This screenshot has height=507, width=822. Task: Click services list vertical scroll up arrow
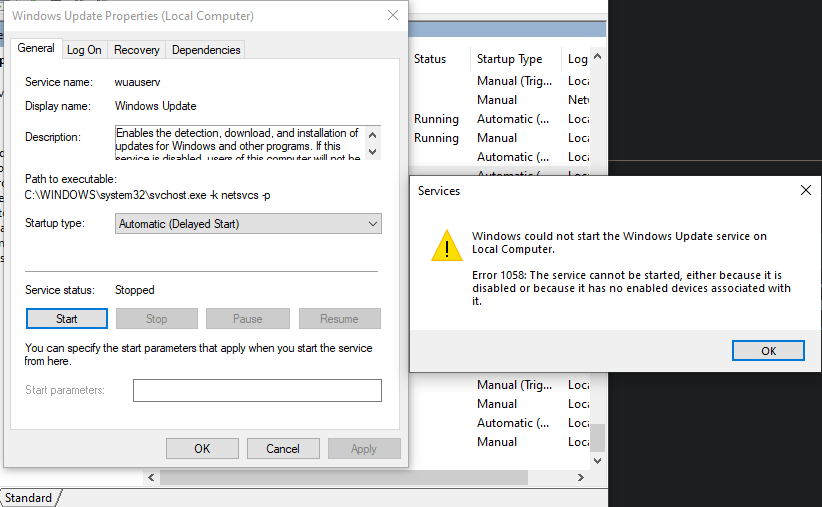click(597, 57)
